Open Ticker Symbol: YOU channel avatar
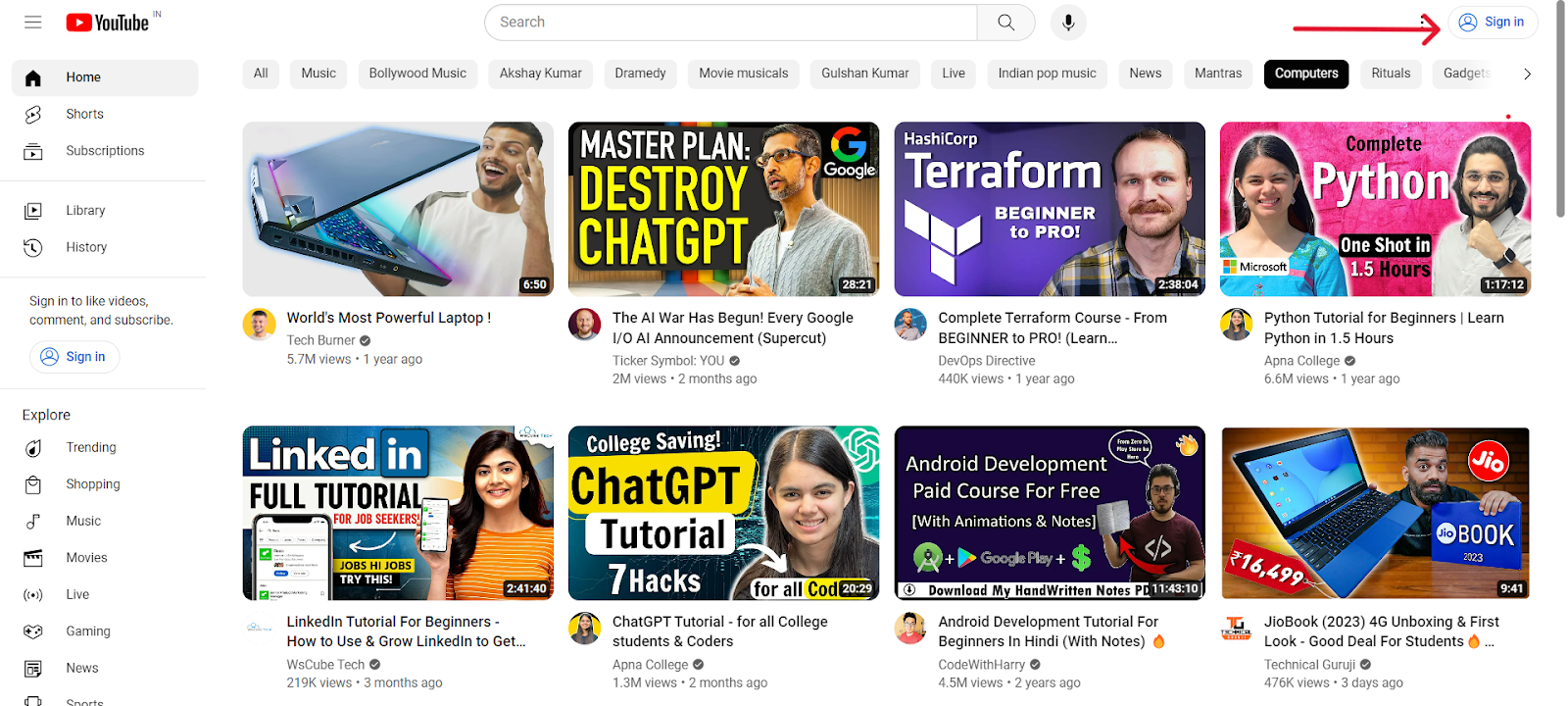 [585, 325]
